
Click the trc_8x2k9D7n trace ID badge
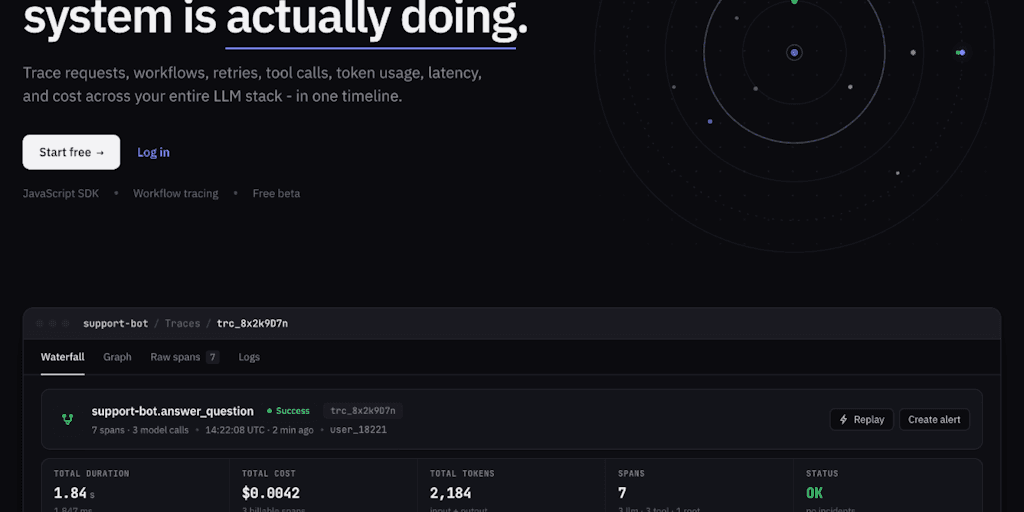click(x=363, y=411)
